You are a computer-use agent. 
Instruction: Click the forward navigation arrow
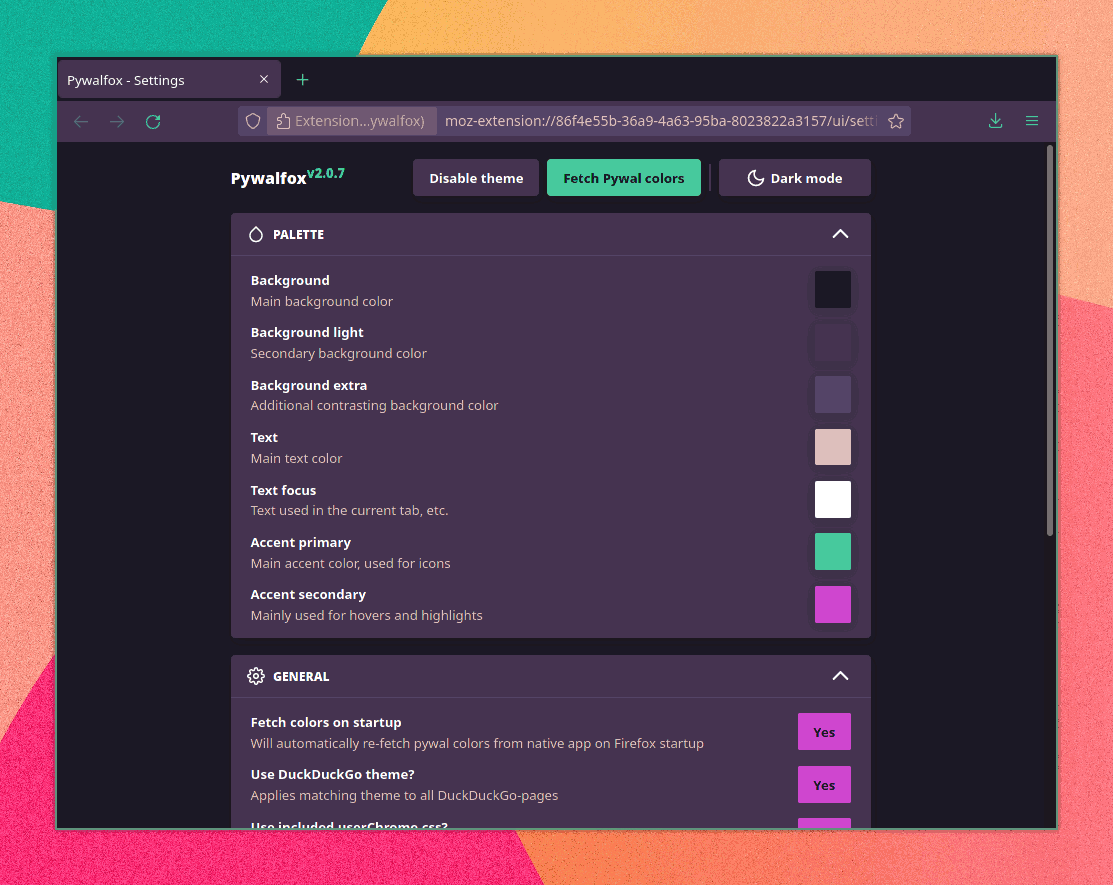(x=117, y=121)
